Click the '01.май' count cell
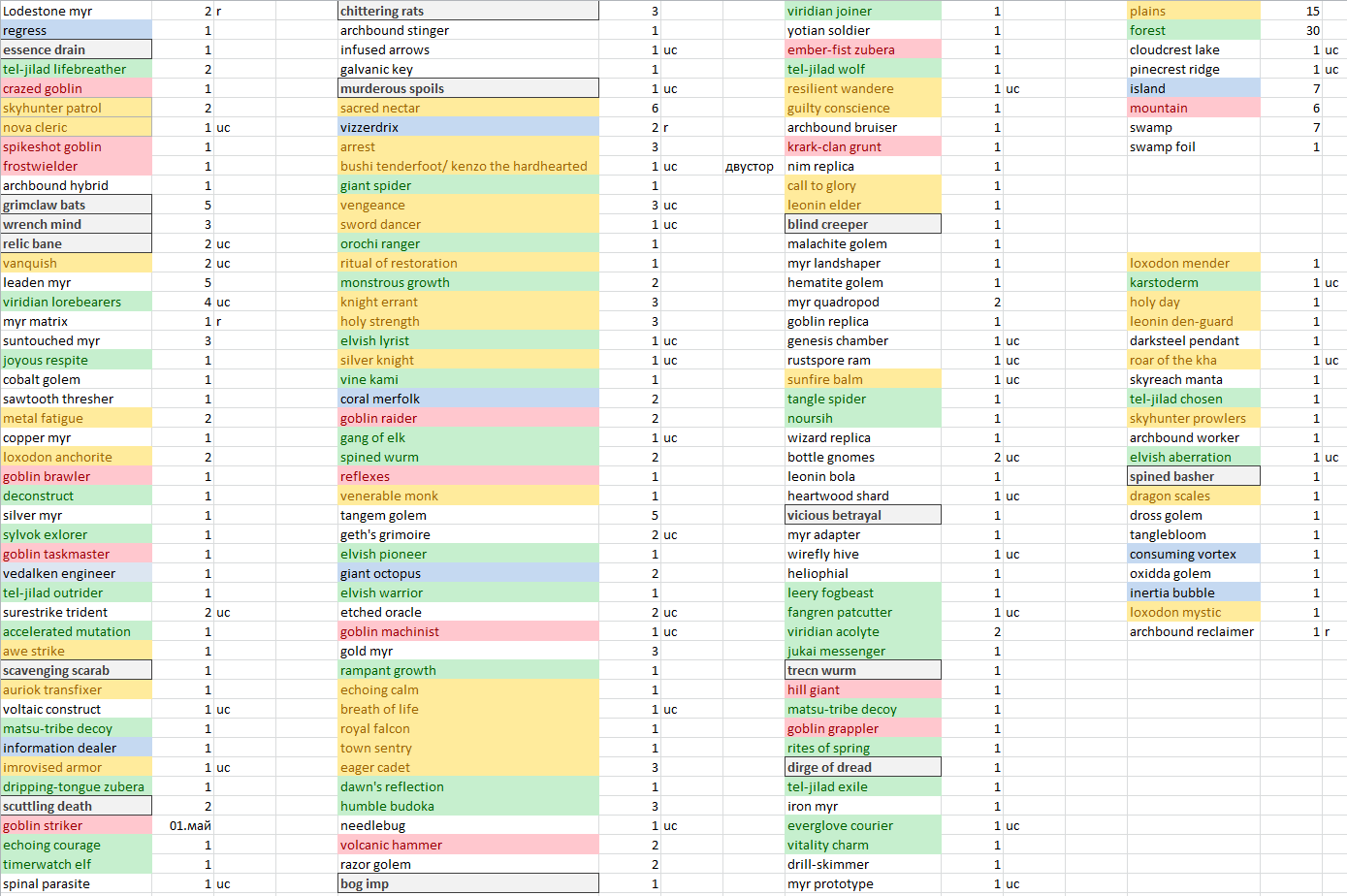This screenshot has width=1347, height=896. pos(183,825)
